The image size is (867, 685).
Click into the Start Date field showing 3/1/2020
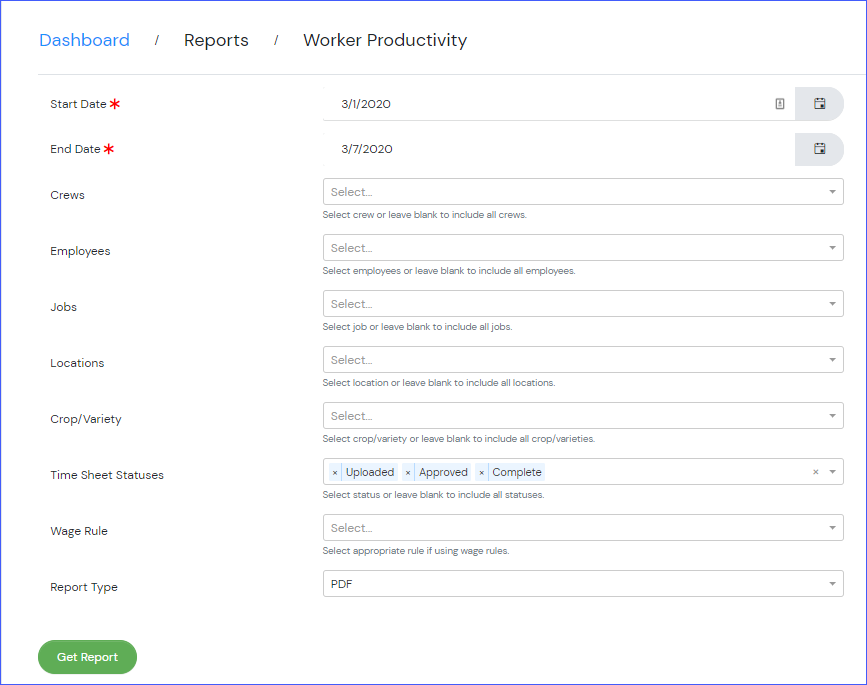click(558, 103)
